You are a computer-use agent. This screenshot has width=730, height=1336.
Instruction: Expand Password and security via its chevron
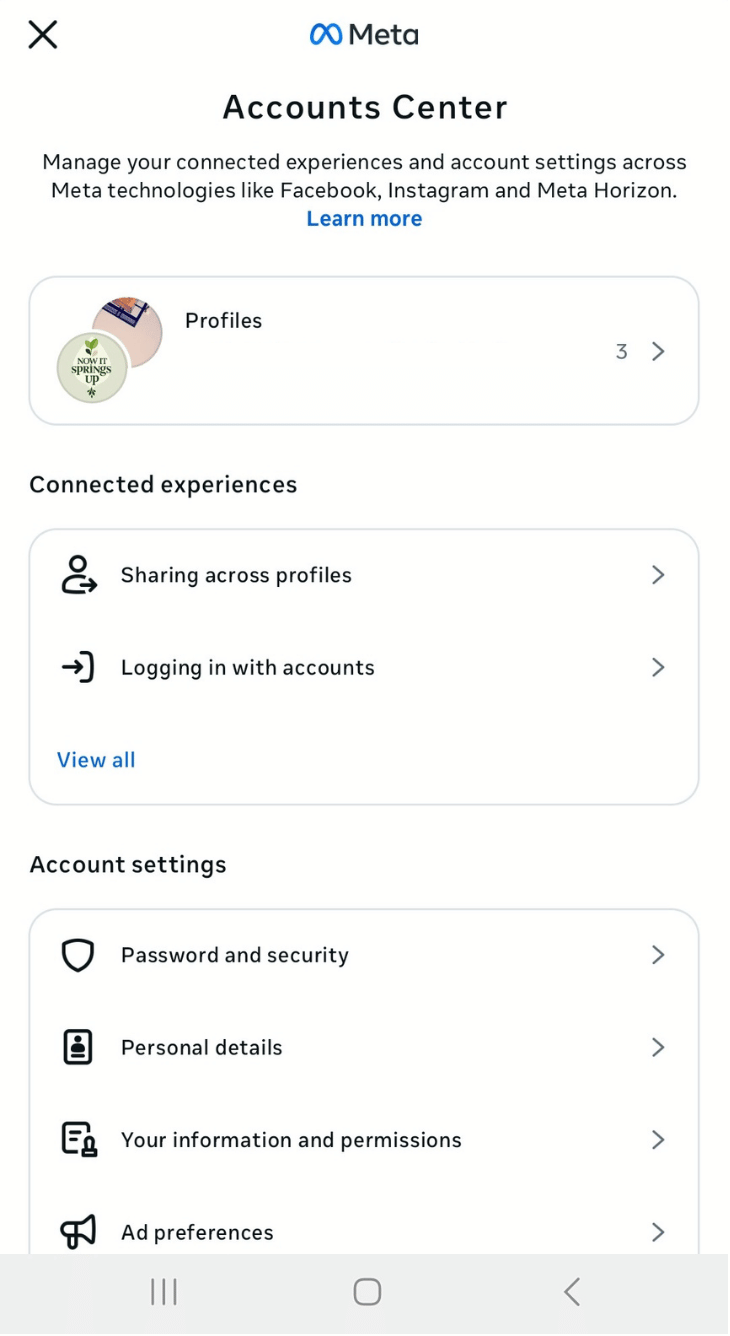(x=657, y=955)
